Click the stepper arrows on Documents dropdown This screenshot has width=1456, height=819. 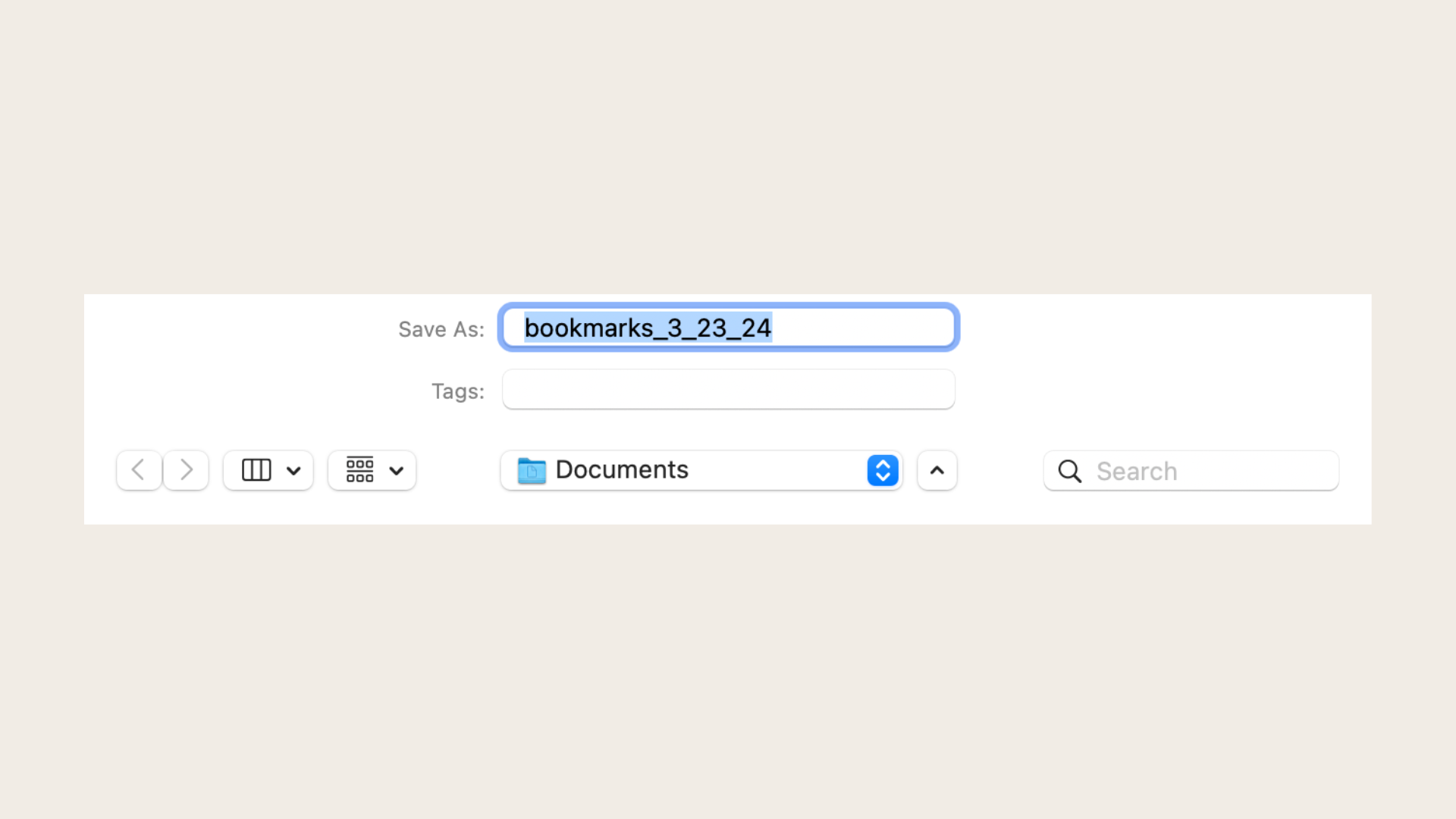point(882,470)
